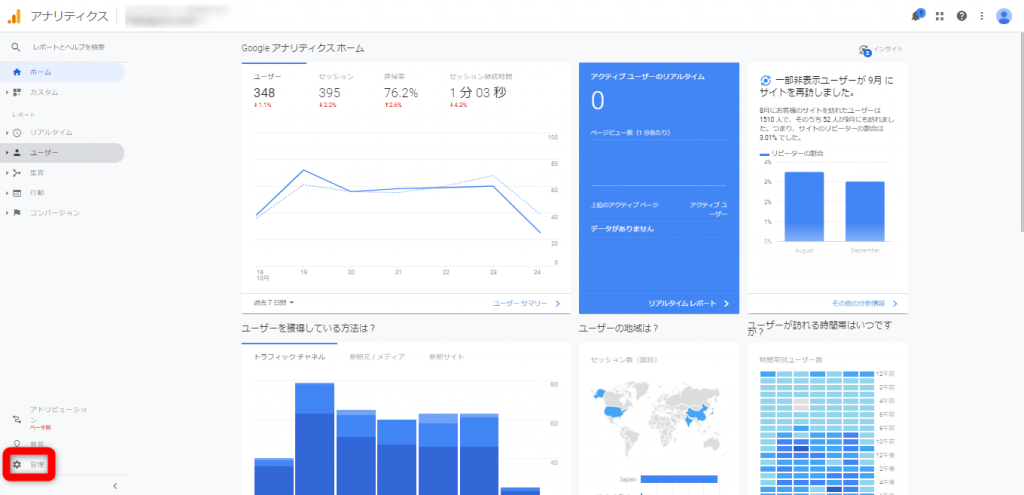Click the インサイト label in top right

(x=888, y=50)
